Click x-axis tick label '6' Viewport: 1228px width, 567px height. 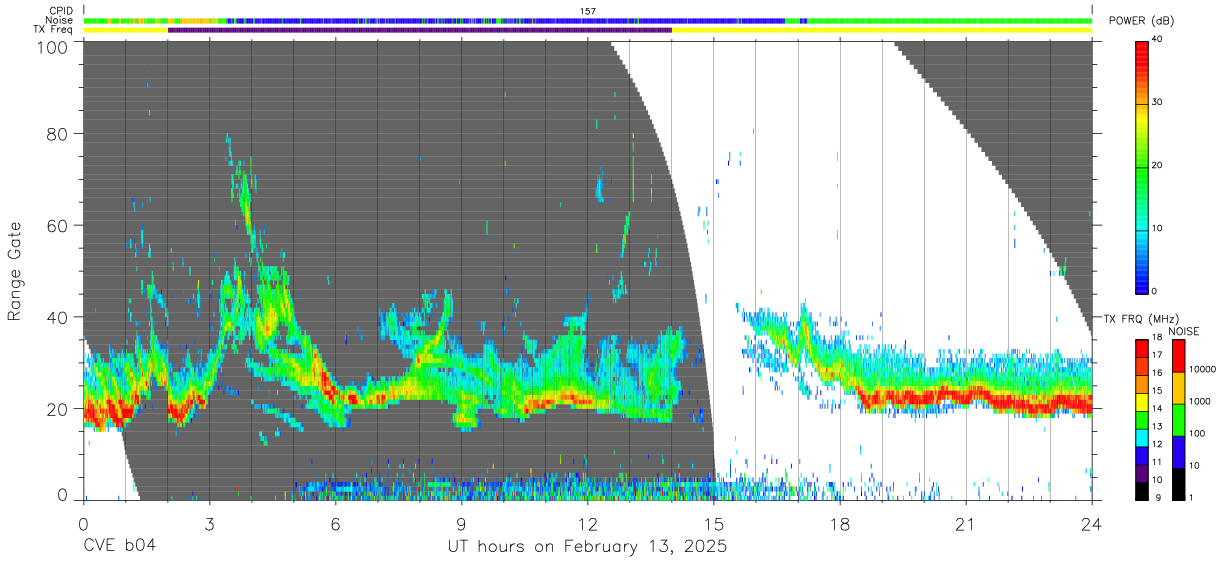click(335, 524)
